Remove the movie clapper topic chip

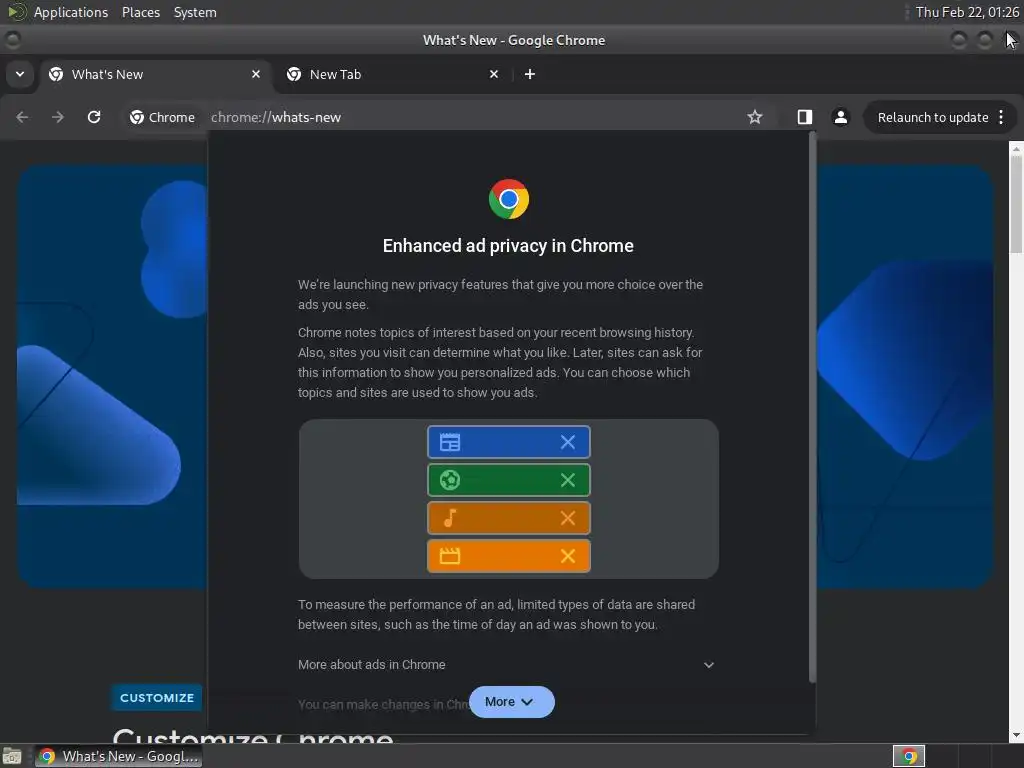(x=568, y=556)
